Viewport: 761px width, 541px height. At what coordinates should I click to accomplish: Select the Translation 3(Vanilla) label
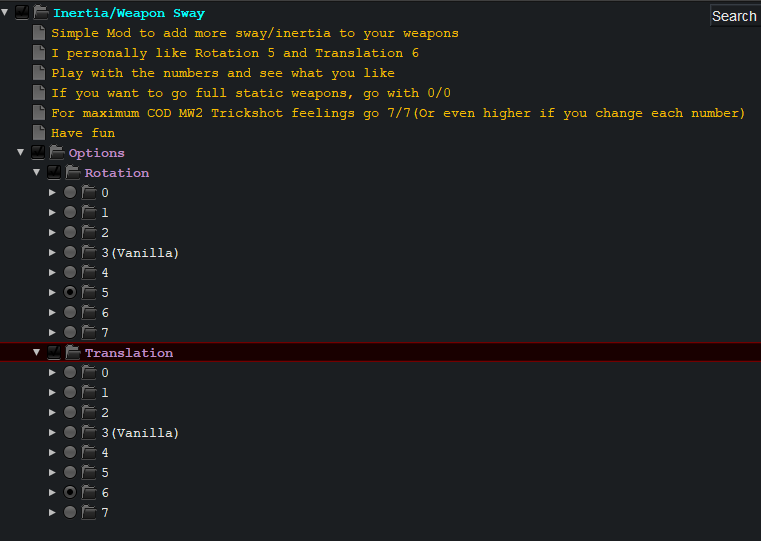pyautogui.click(x=140, y=433)
